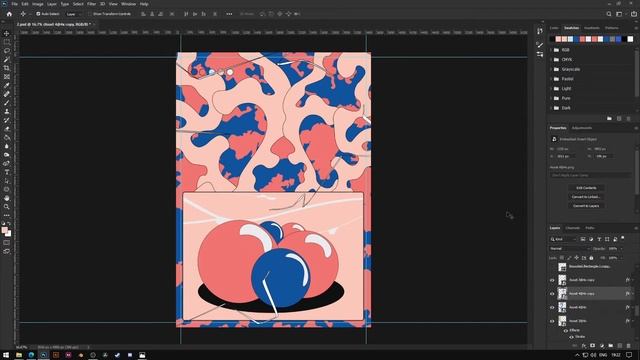Open the layer filter Kind dropdown
Image resolution: width=640 pixels, height=360 pixels.
point(563,239)
